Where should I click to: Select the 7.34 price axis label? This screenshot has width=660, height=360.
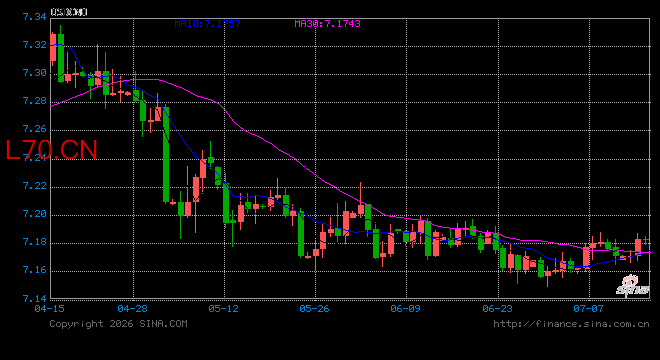coord(35,16)
